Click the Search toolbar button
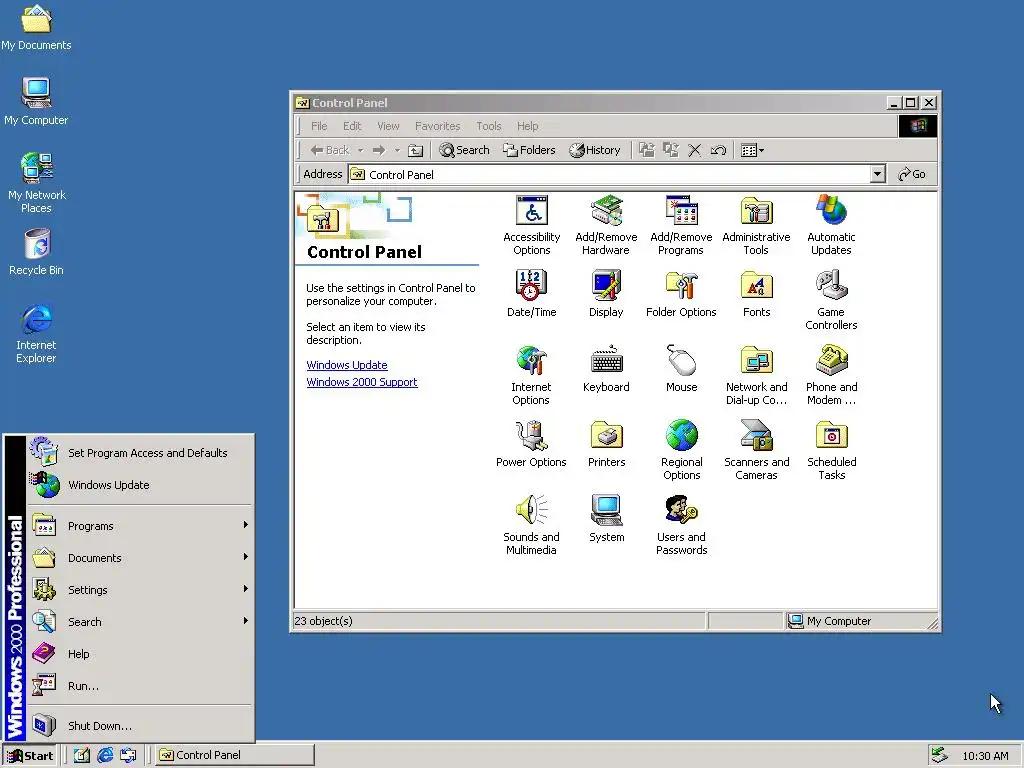The height and width of the screenshot is (768, 1024). coord(464,150)
